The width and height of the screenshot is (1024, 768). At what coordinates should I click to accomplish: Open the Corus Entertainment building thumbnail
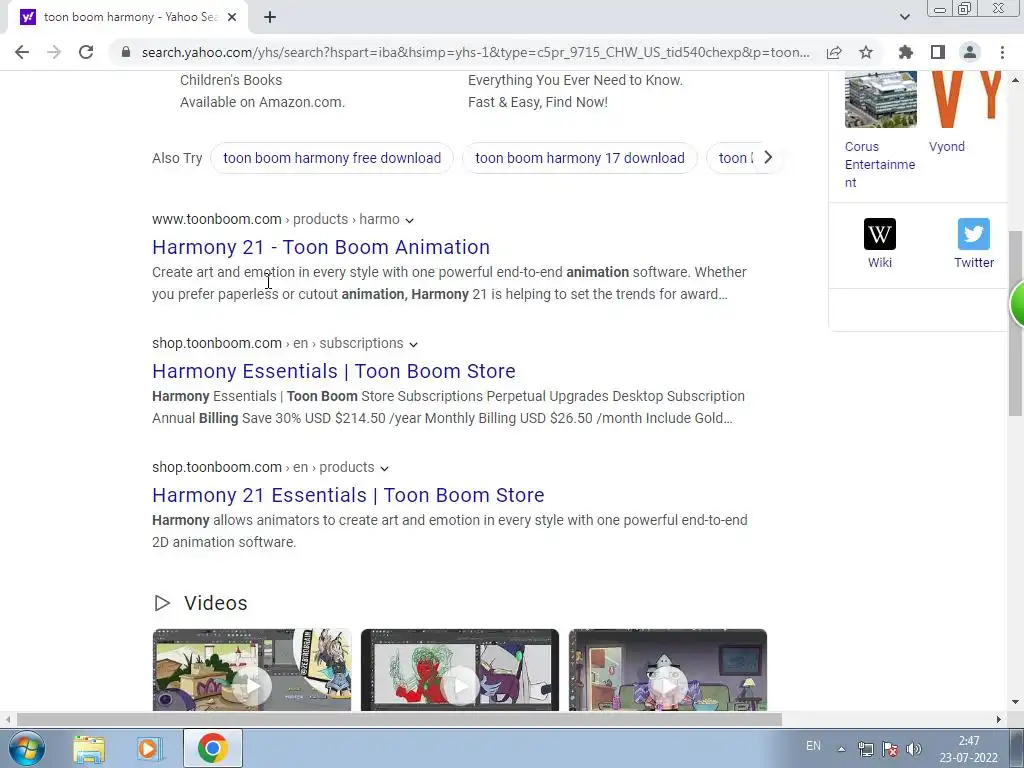(880, 99)
